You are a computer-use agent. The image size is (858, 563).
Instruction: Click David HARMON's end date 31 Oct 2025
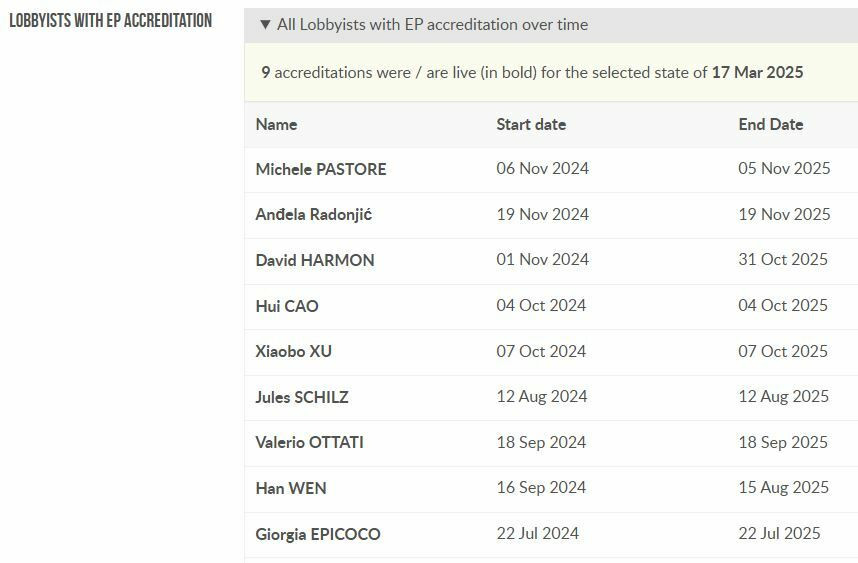(783, 260)
